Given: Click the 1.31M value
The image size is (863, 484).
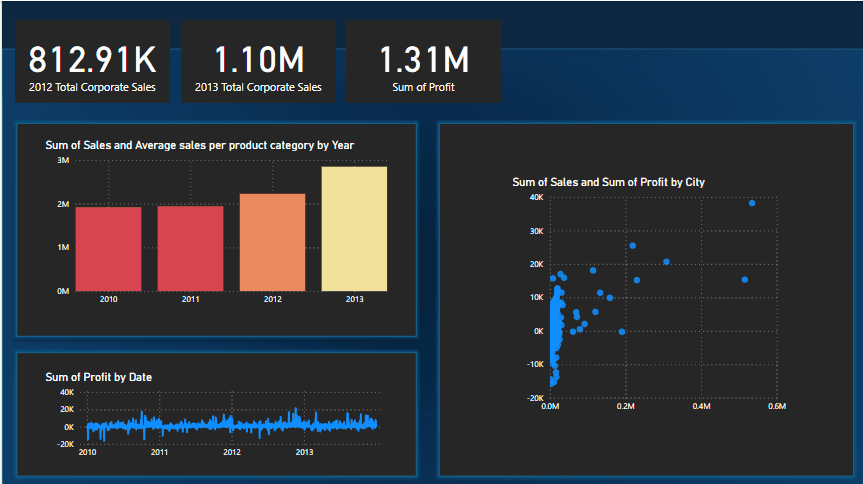Looking at the screenshot, I should [x=424, y=59].
